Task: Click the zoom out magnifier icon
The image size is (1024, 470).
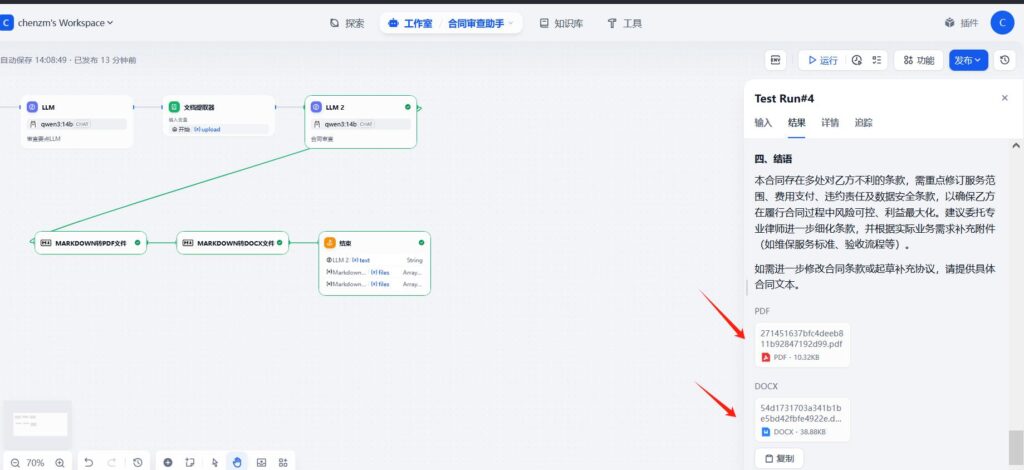Action: 15,463
